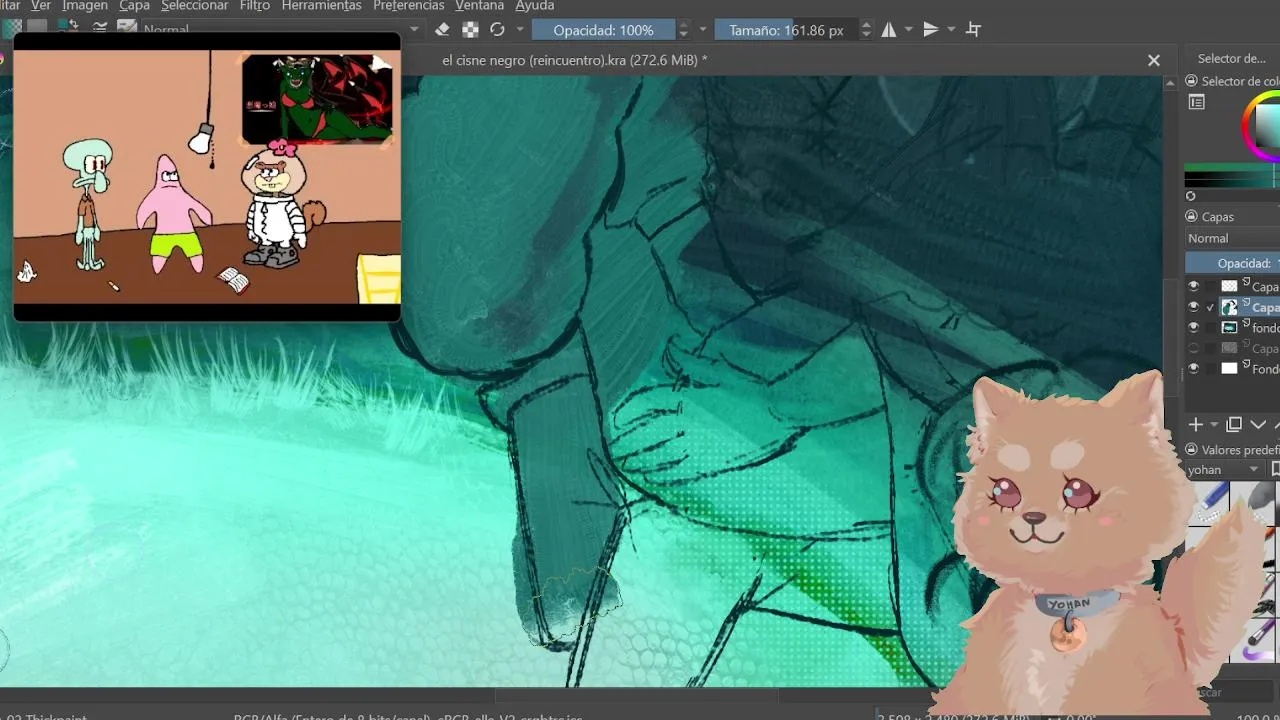Select the fondo layer row

(1232, 327)
